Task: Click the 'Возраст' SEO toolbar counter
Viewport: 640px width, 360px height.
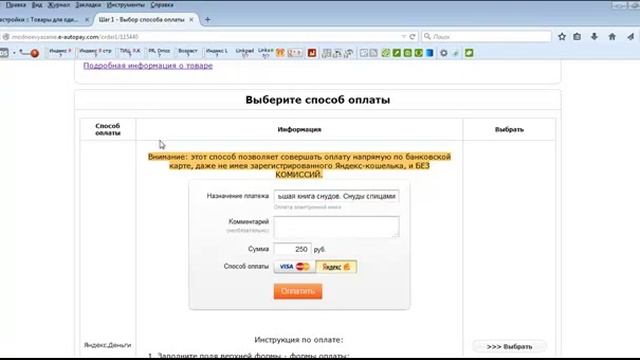Action: (x=188, y=53)
